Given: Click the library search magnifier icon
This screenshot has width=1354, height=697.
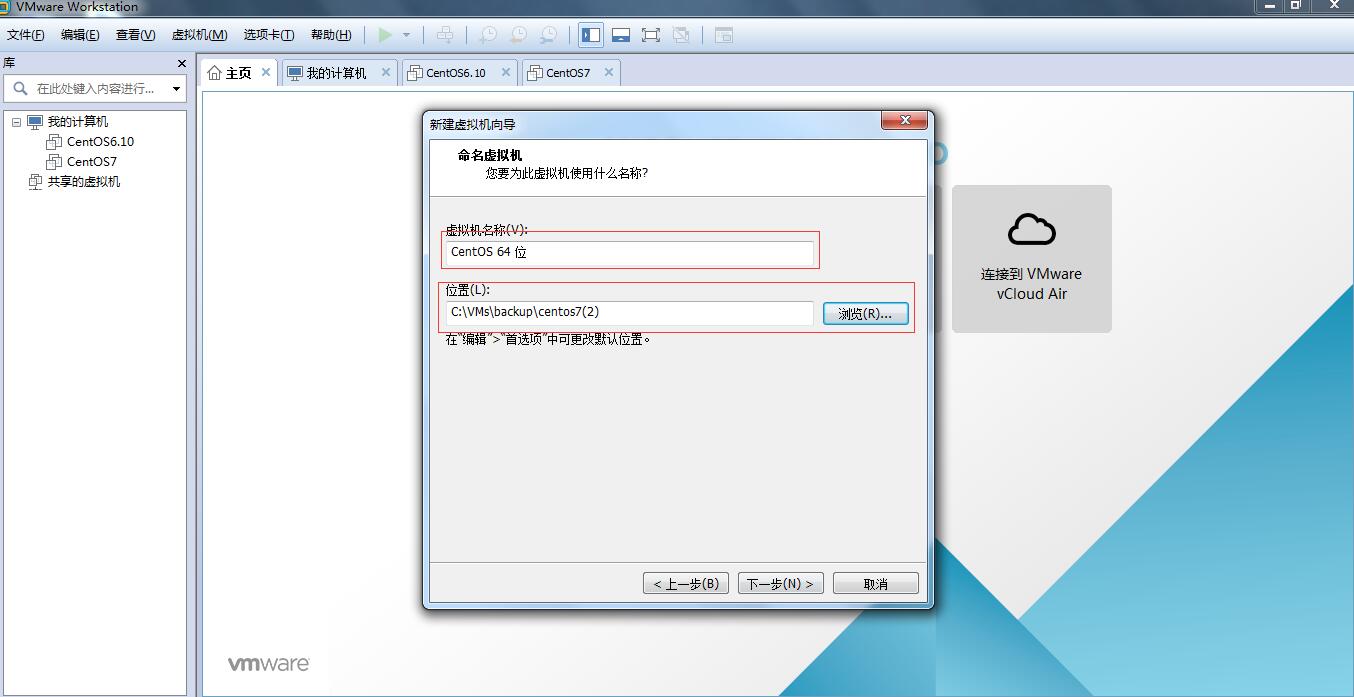Looking at the screenshot, I should 20,88.
